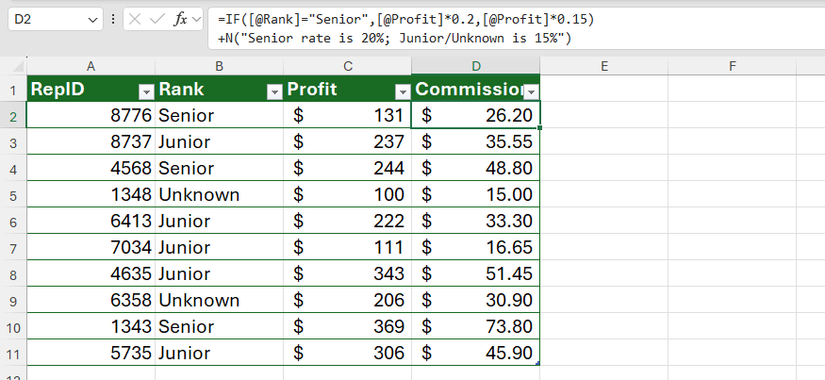This screenshot has width=825, height=380.
Task: Click the Commission cell showing 45.90
Action: coord(476,353)
